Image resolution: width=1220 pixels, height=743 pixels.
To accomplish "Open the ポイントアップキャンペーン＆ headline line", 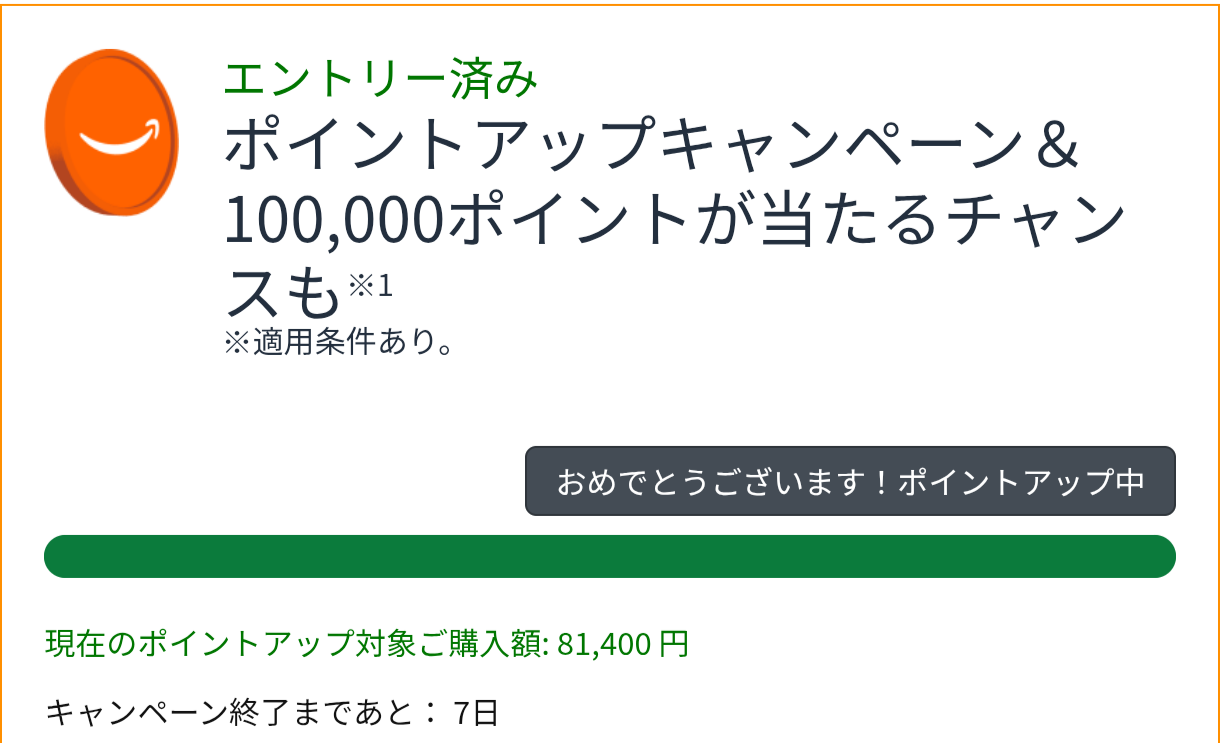I will pos(651,148).
